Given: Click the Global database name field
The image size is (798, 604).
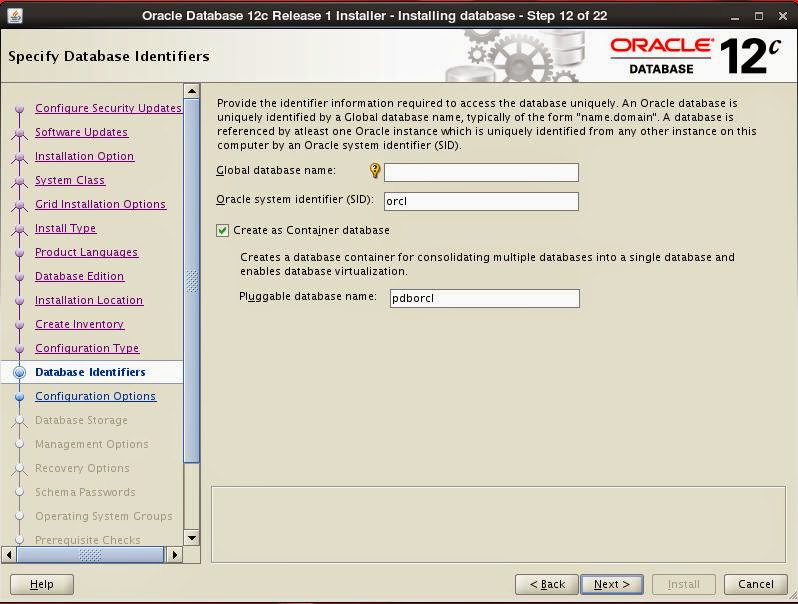Looking at the screenshot, I should [x=481, y=172].
